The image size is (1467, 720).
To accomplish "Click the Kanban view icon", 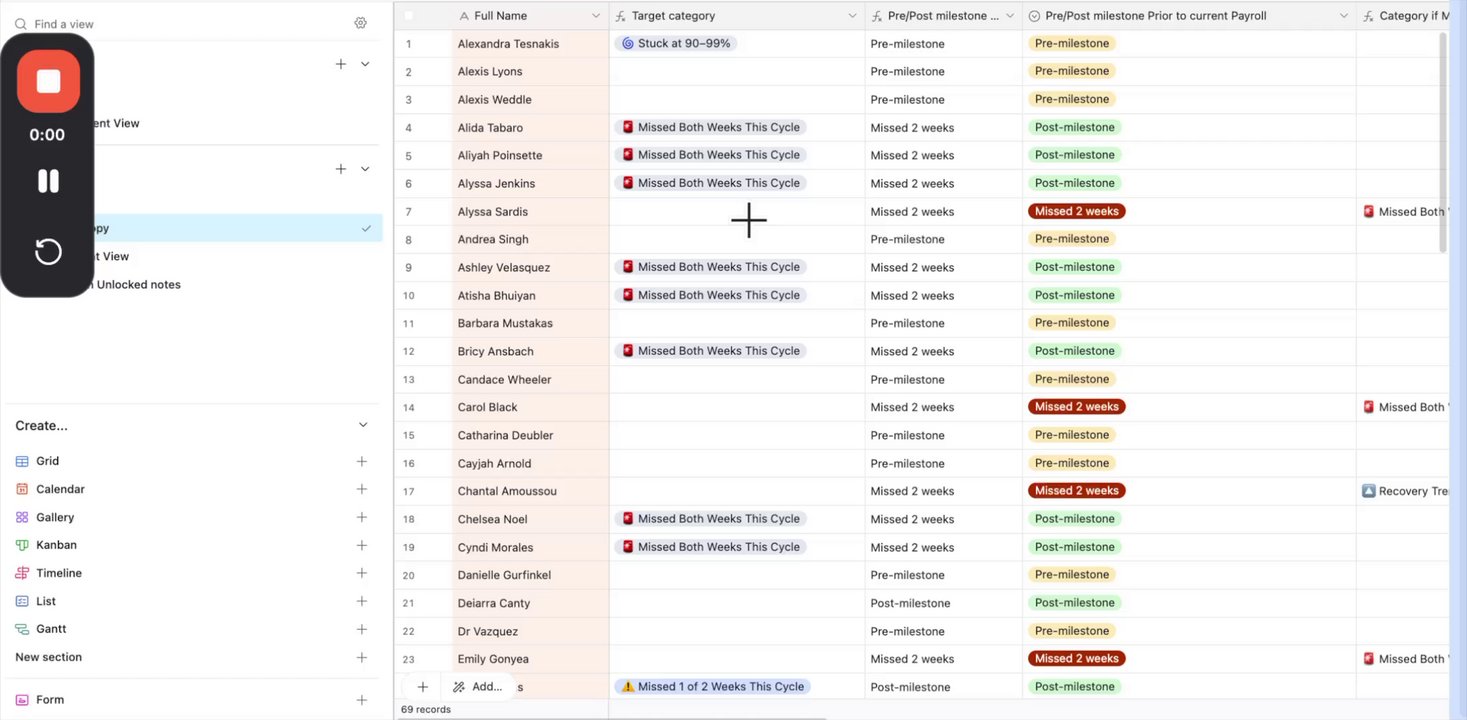I will click(22, 545).
